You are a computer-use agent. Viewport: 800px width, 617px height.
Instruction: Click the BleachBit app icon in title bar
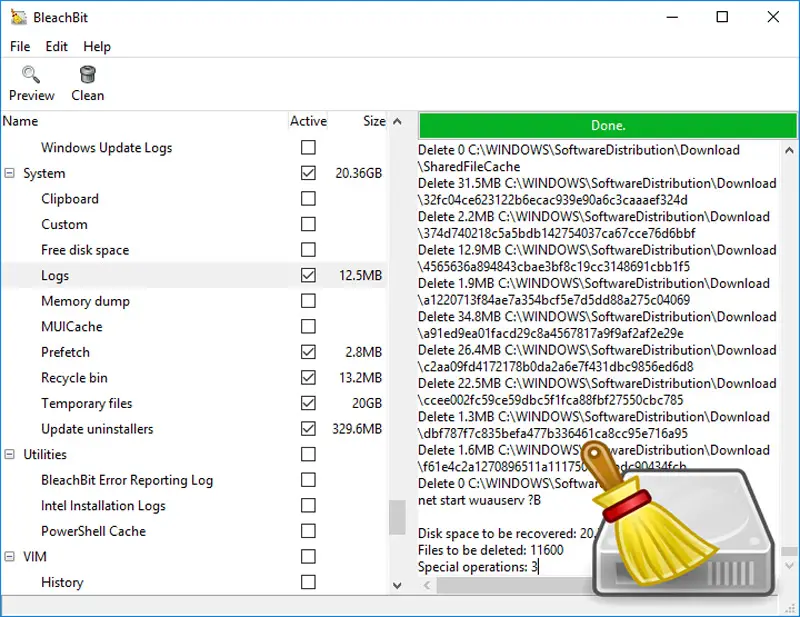[18, 17]
